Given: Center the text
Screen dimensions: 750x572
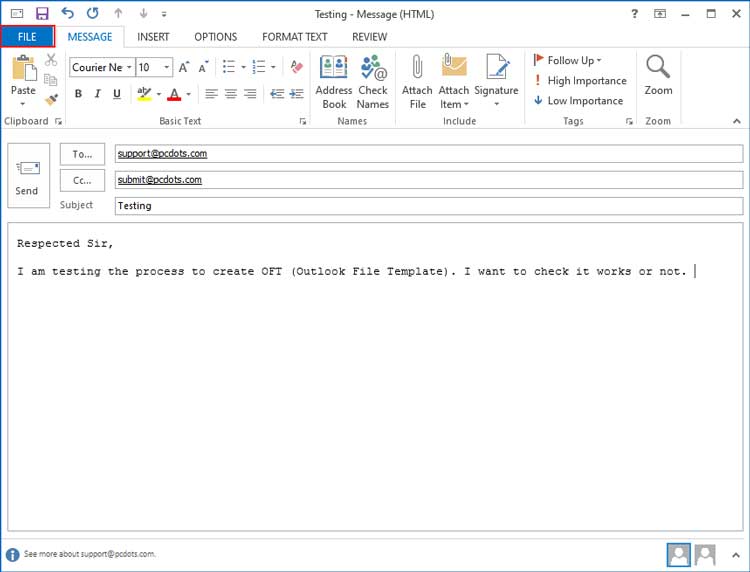Looking at the screenshot, I should (x=231, y=94).
